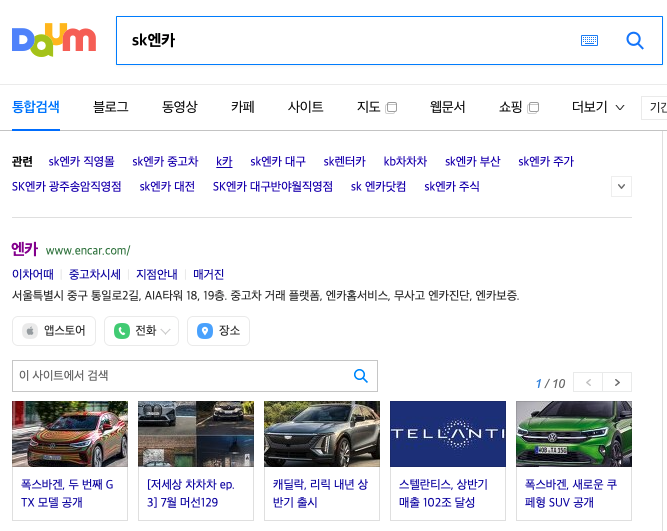Search related term sk엔카 대구

click(x=278, y=162)
